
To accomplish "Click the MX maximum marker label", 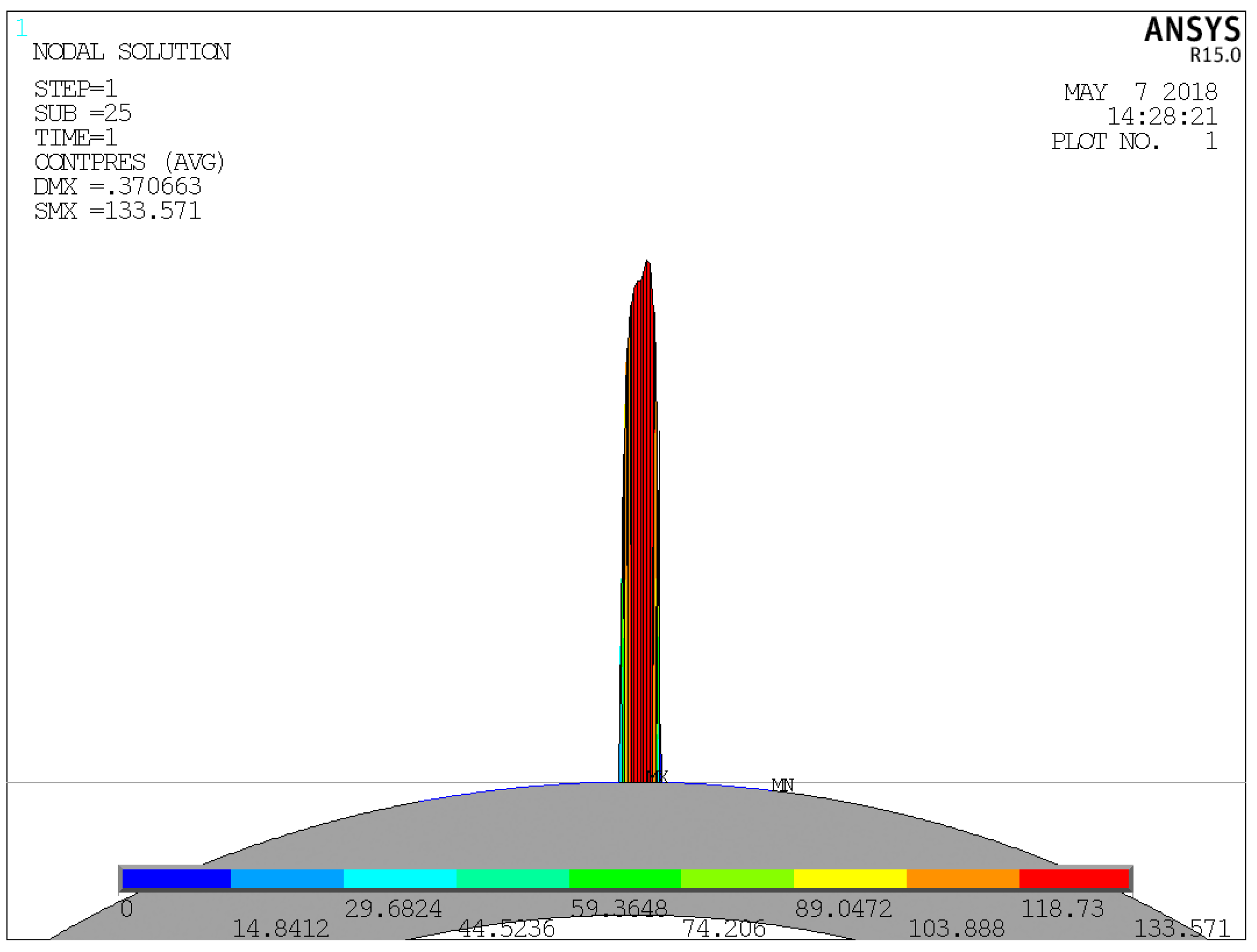I will (657, 777).
